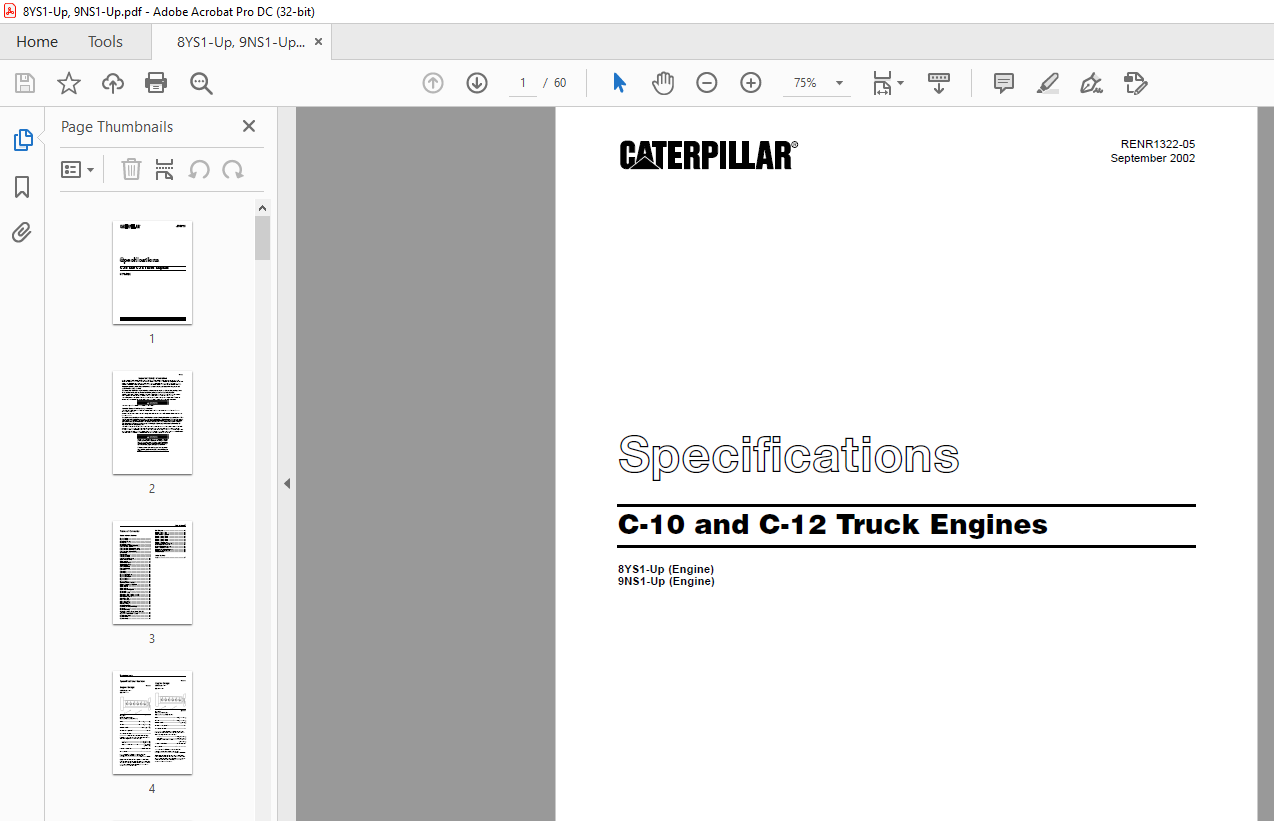The width and height of the screenshot is (1274, 821).
Task: Add a sticky note comment
Action: [x=1004, y=83]
